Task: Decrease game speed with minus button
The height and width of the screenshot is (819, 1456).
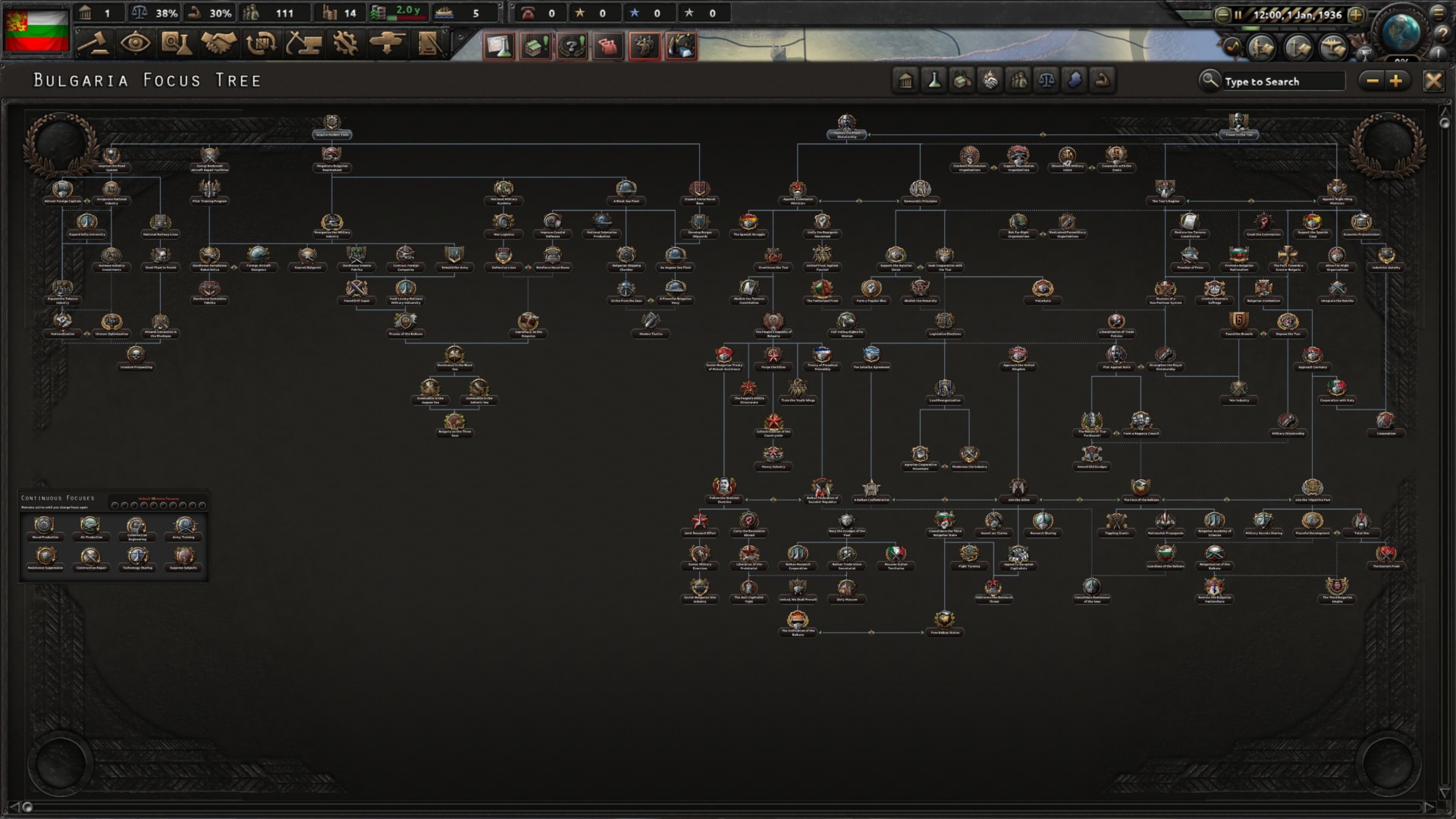Action: [x=1222, y=14]
